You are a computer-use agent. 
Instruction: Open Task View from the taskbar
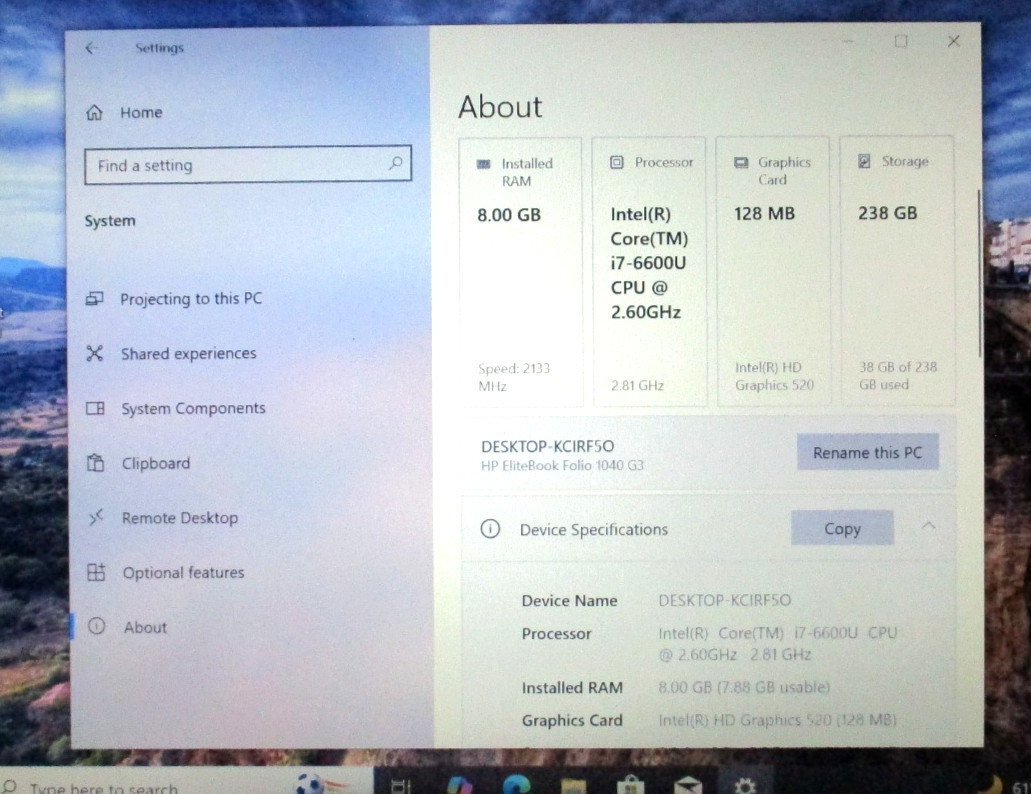pos(400,785)
